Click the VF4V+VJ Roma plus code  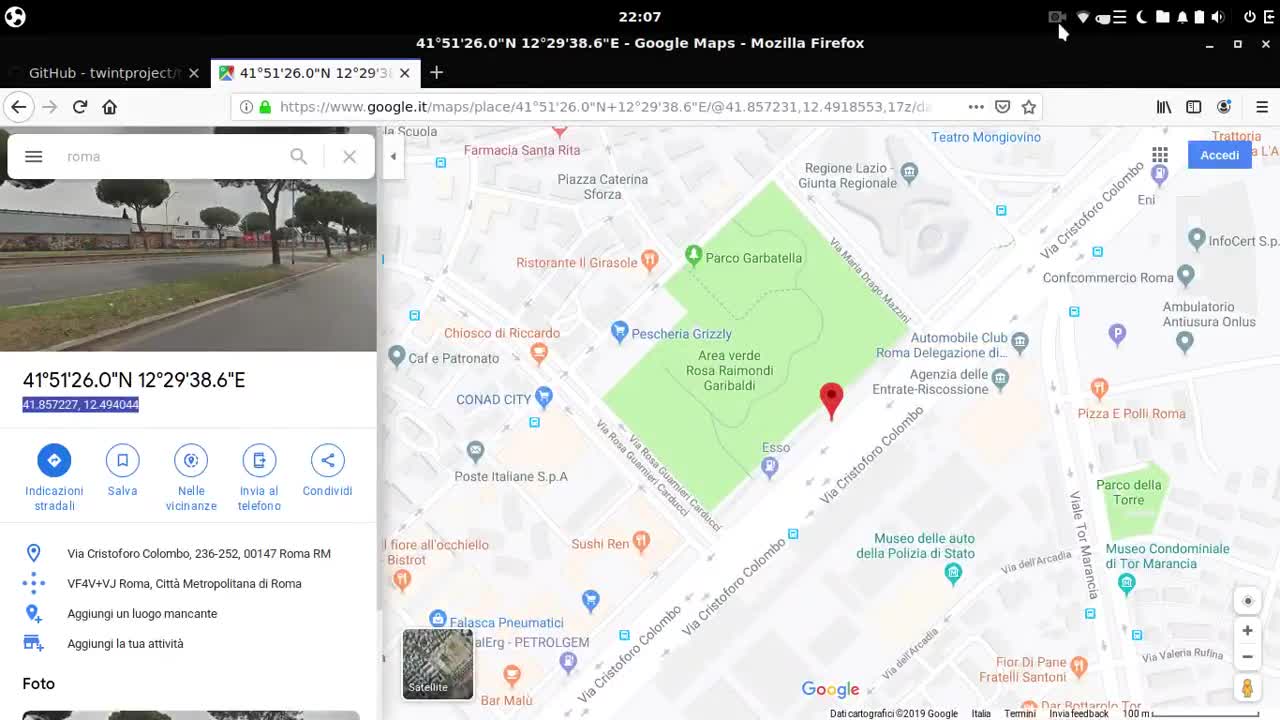(188, 583)
